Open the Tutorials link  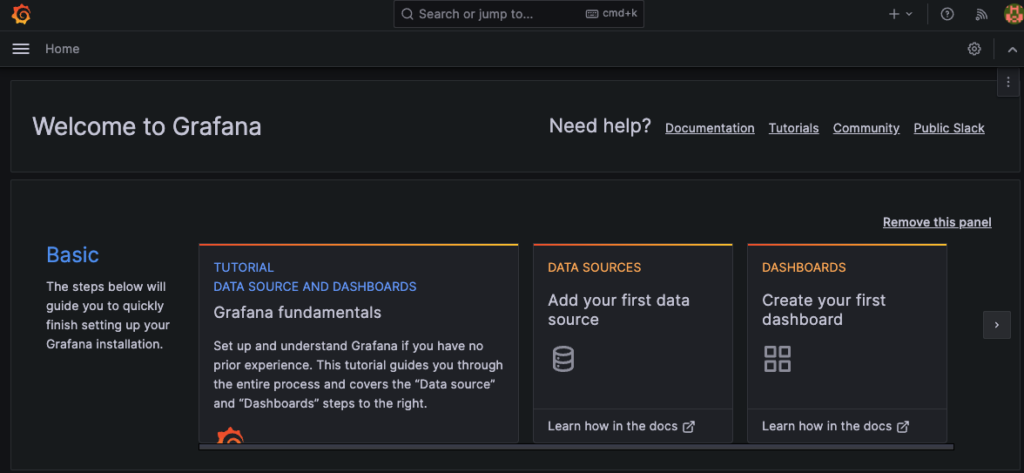click(x=793, y=128)
